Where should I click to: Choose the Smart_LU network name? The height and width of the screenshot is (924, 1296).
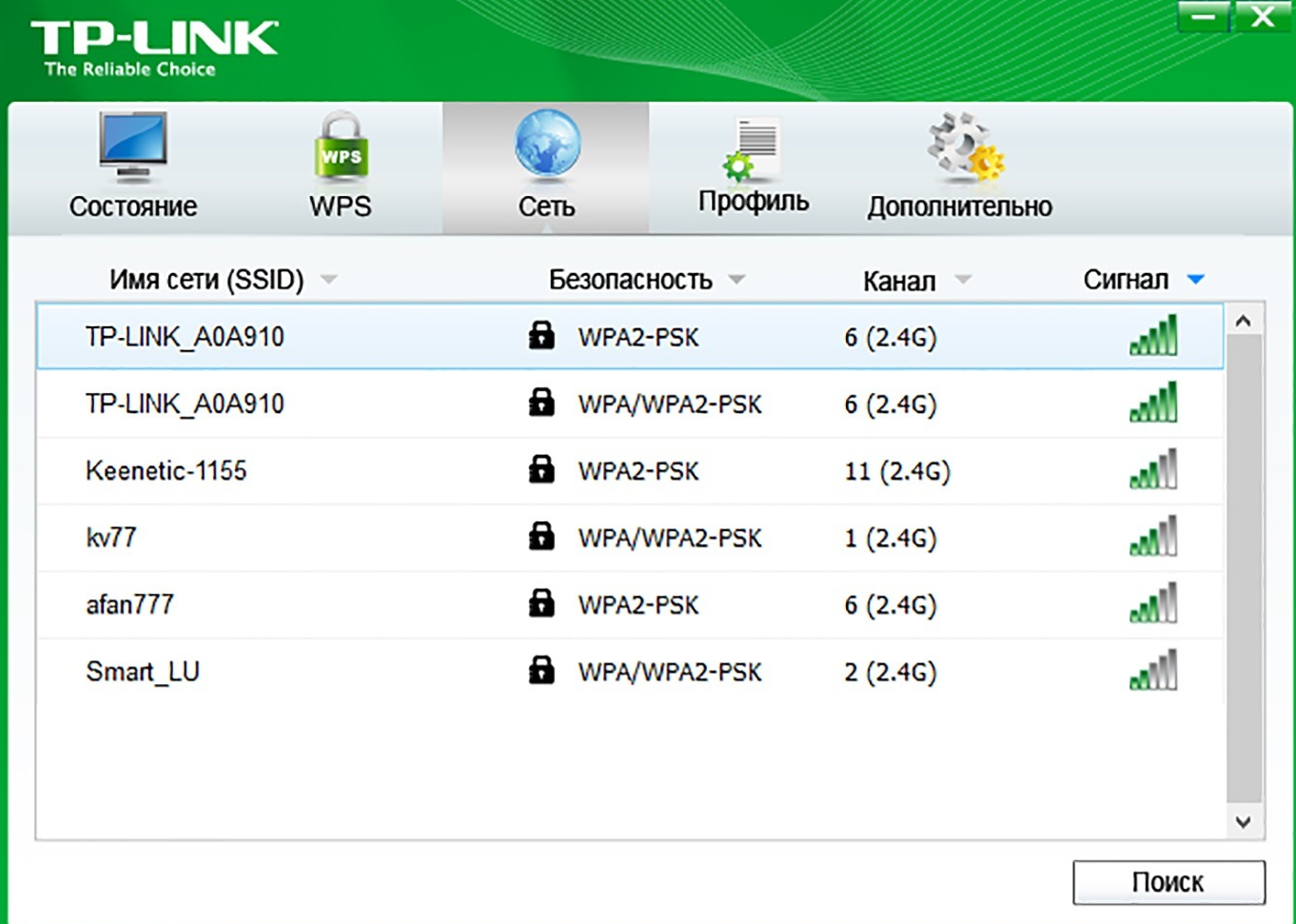143,672
